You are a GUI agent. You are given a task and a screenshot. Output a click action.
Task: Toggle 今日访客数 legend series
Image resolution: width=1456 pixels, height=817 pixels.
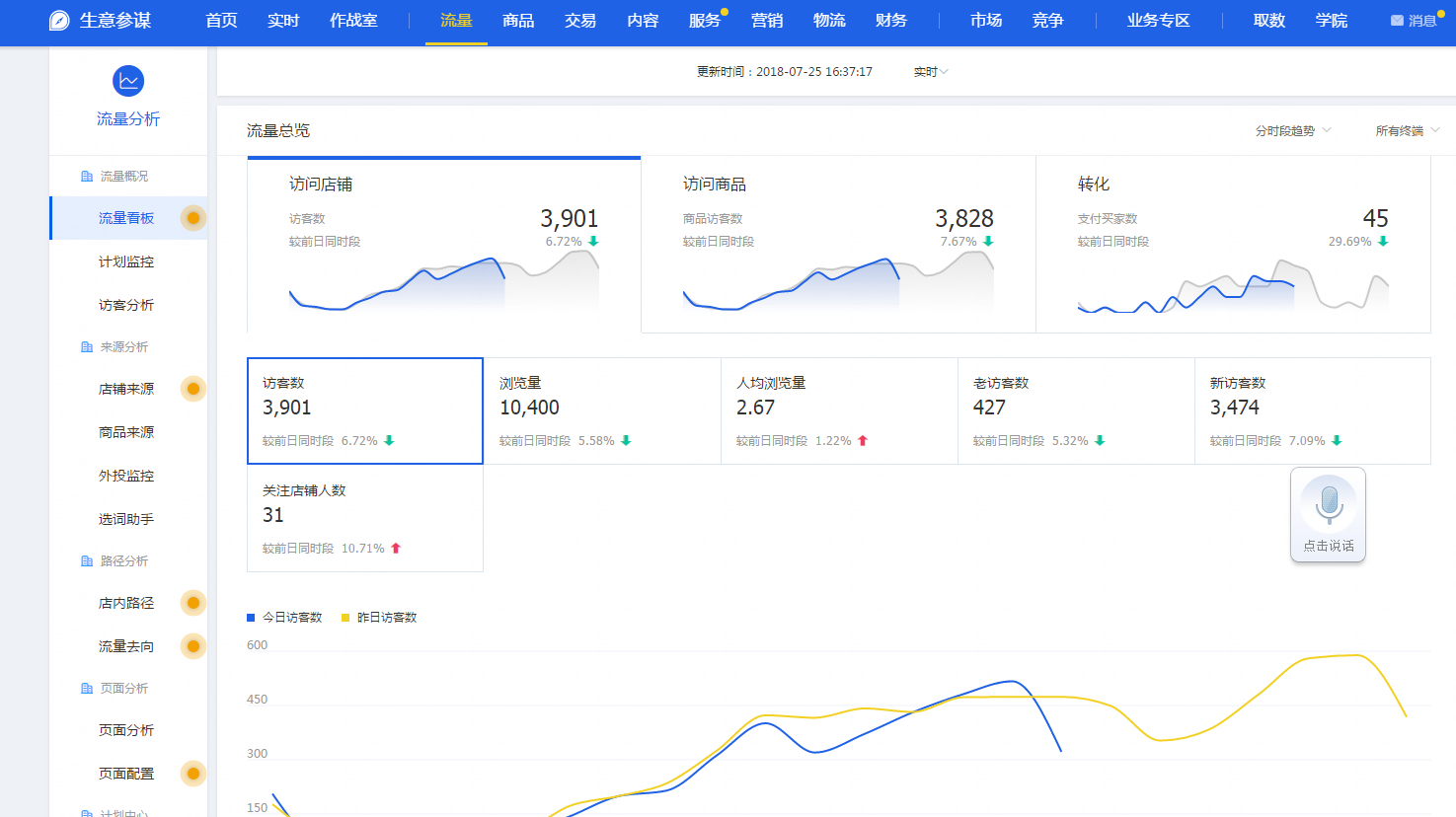(x=284, y=618)
